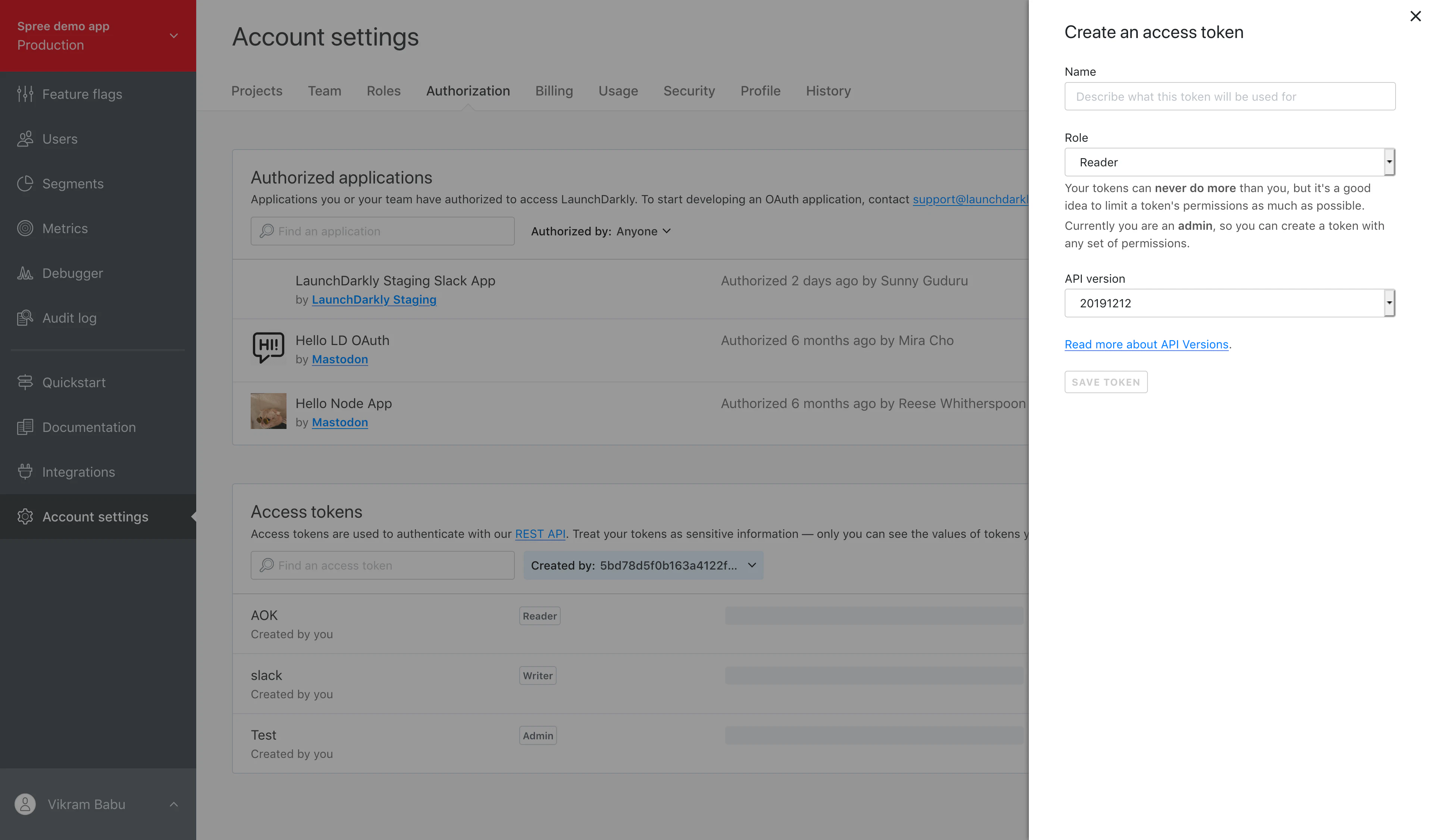
Task: Open the Audit log section
Action: coord(25,317)
